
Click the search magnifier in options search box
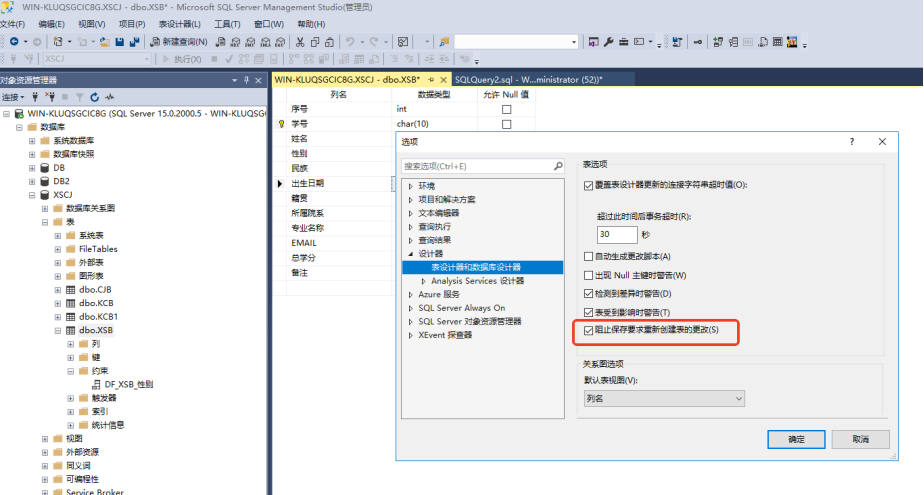tap(557, 166)
